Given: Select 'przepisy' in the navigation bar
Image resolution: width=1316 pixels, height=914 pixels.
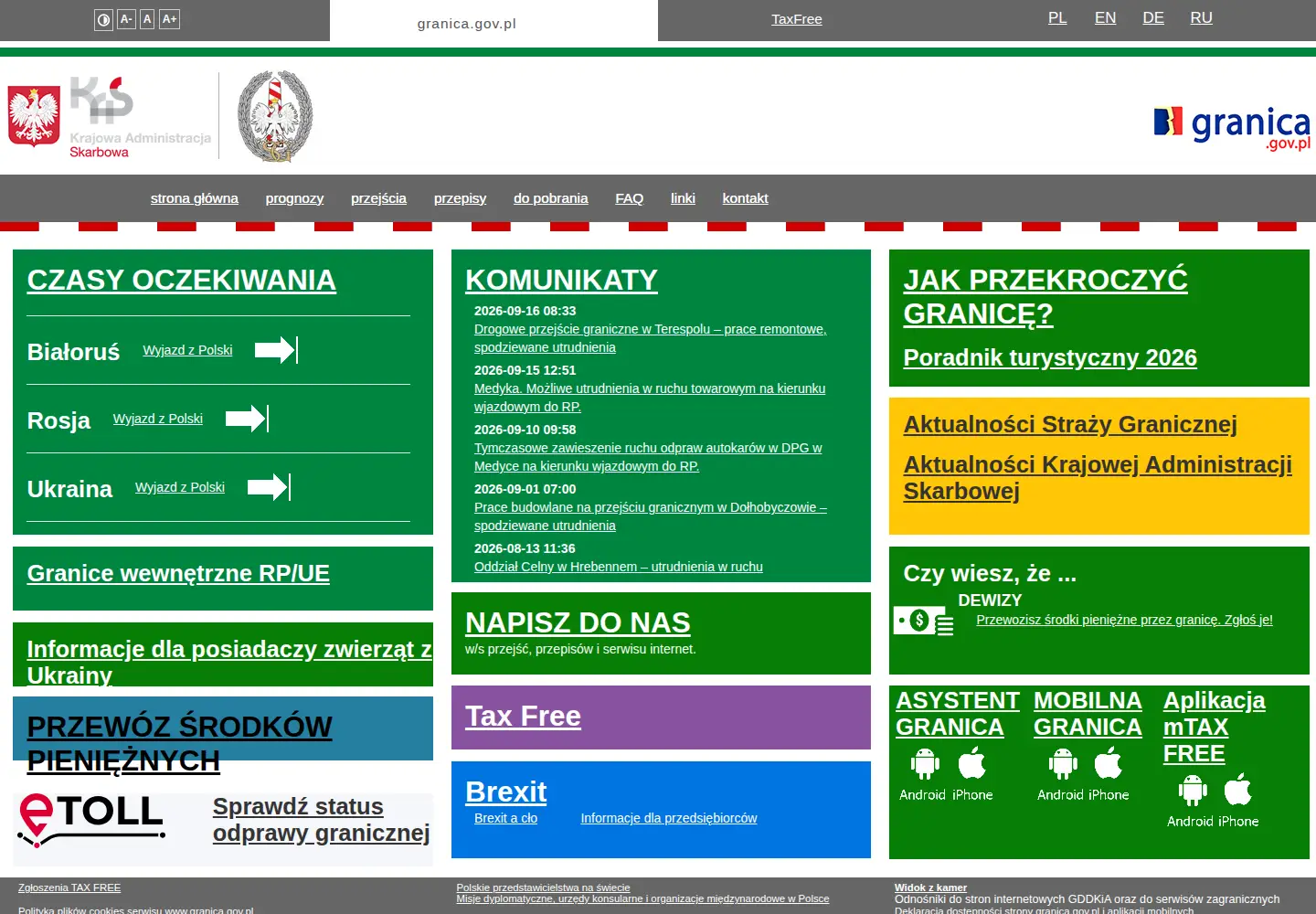Looking at the screenshot, I should coord(460,198).
